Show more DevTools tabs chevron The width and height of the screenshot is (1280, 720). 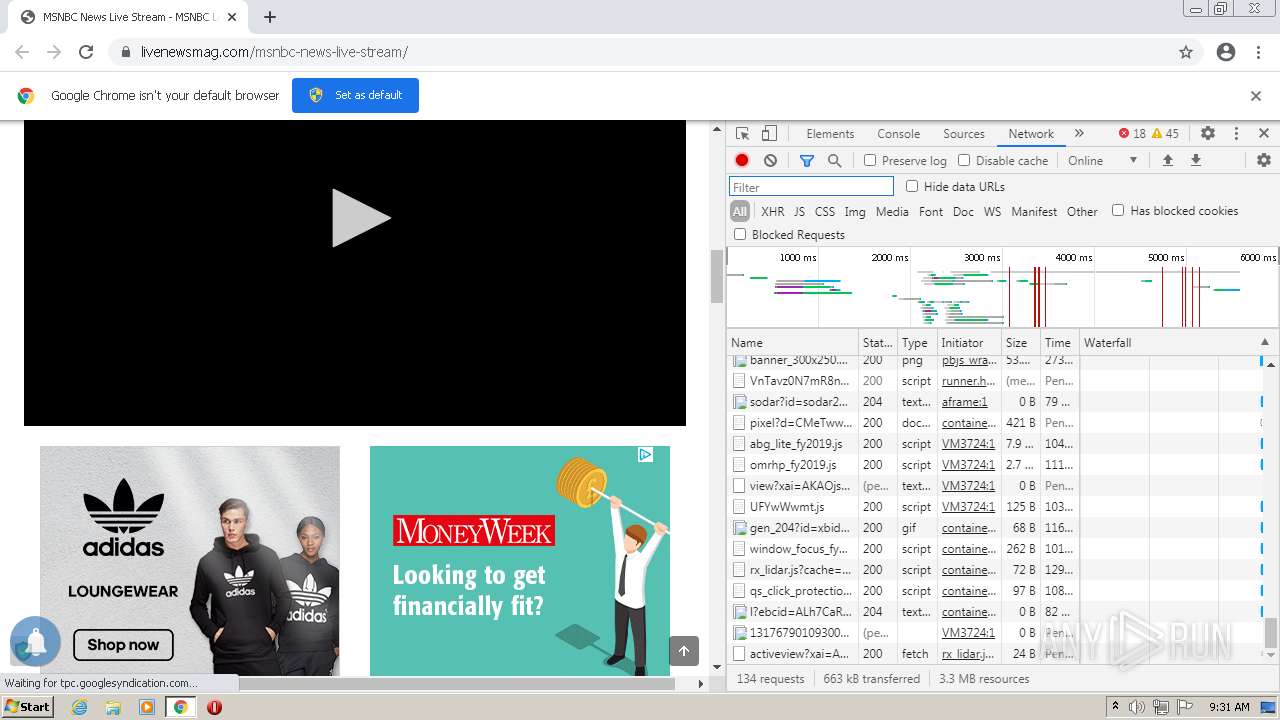pos(1079,133)
